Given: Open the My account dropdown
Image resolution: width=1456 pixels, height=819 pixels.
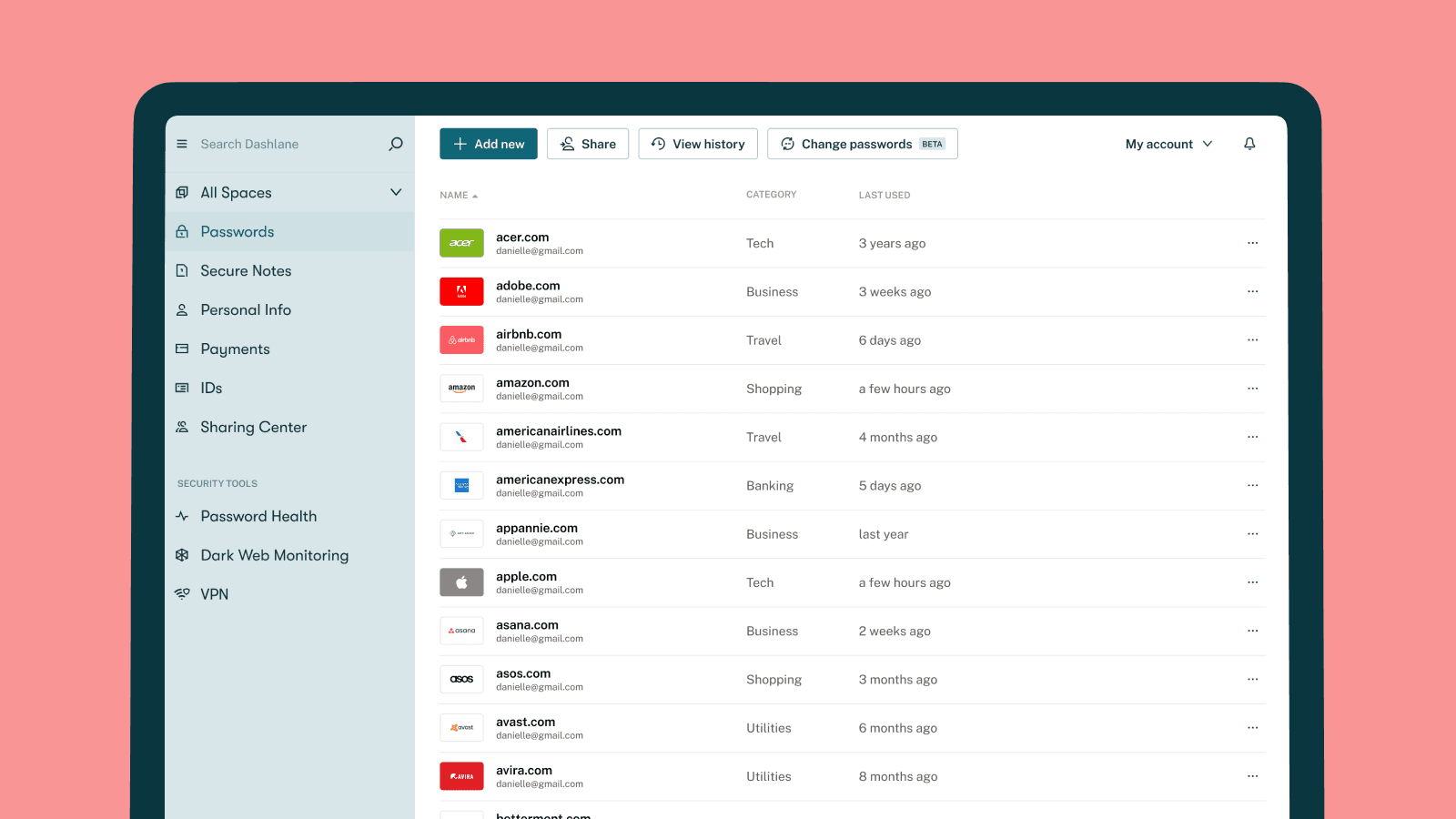Looking at the screenshot, I should [1168, 144].
